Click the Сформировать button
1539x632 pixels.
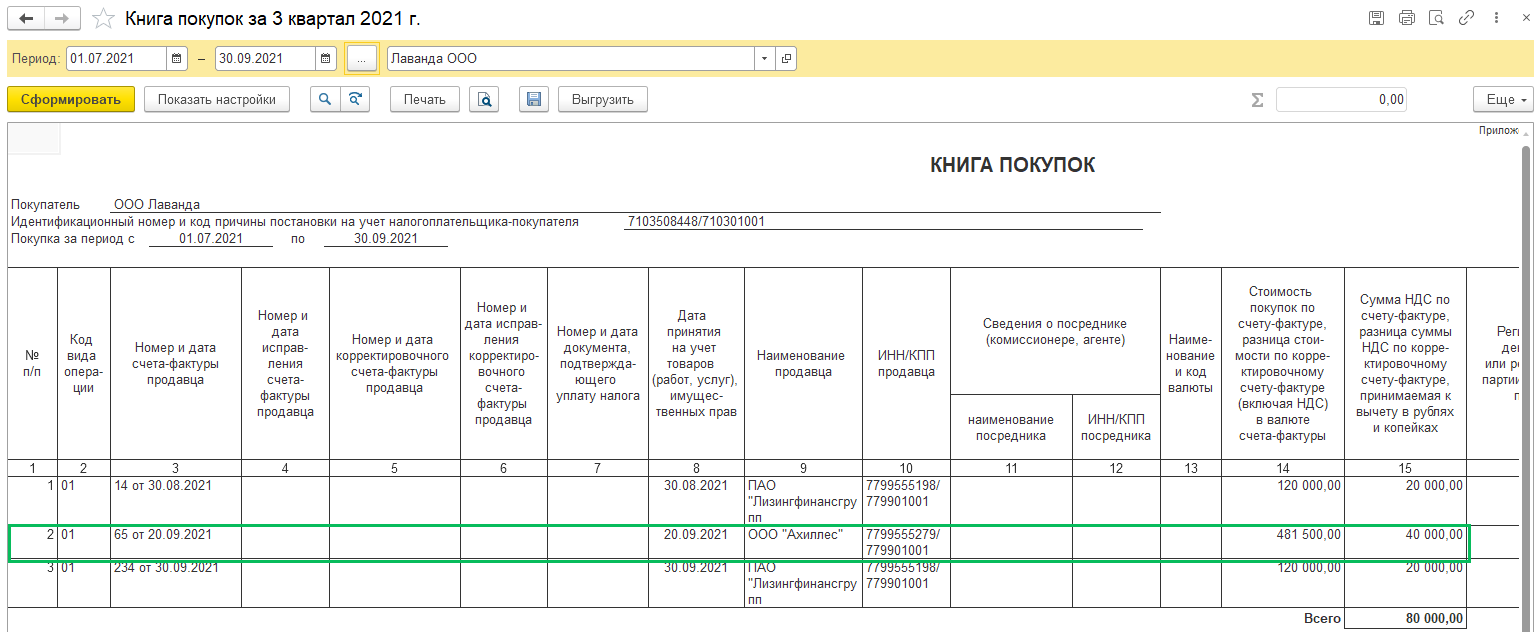[71, 99]
